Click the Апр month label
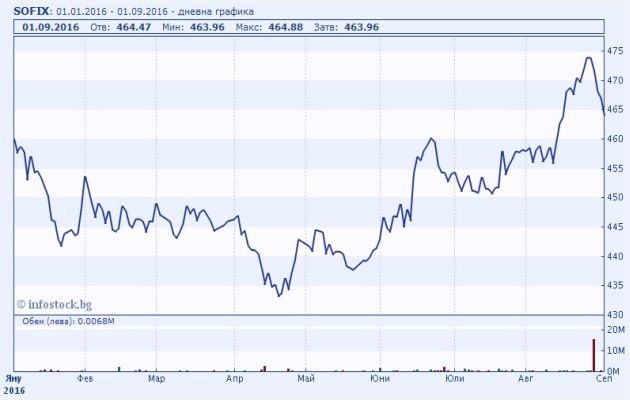Screen dimensions: 630x400 click(235, 379)
